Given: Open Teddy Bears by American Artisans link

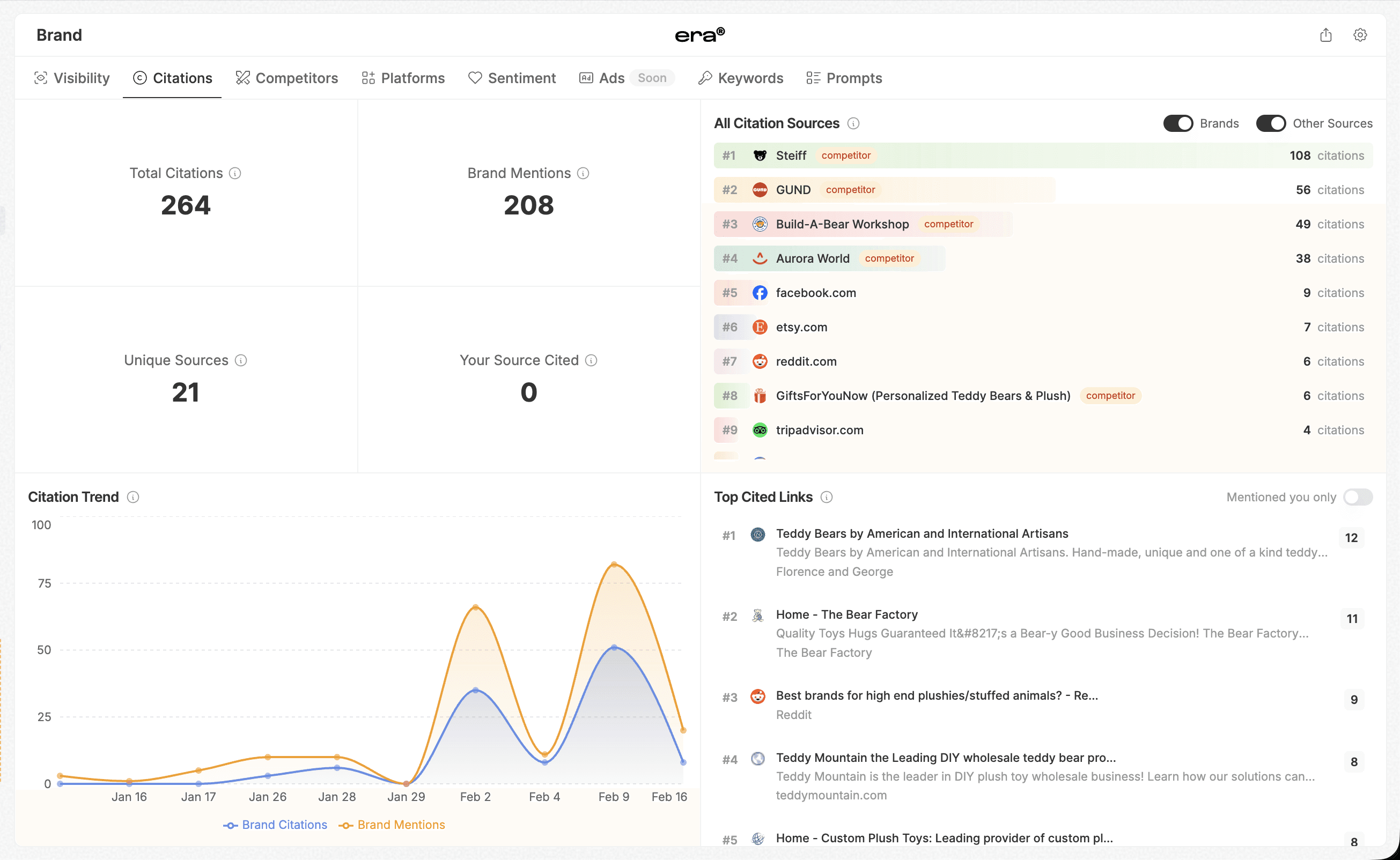Looking at the screenshot, I should tap(922, 533).
